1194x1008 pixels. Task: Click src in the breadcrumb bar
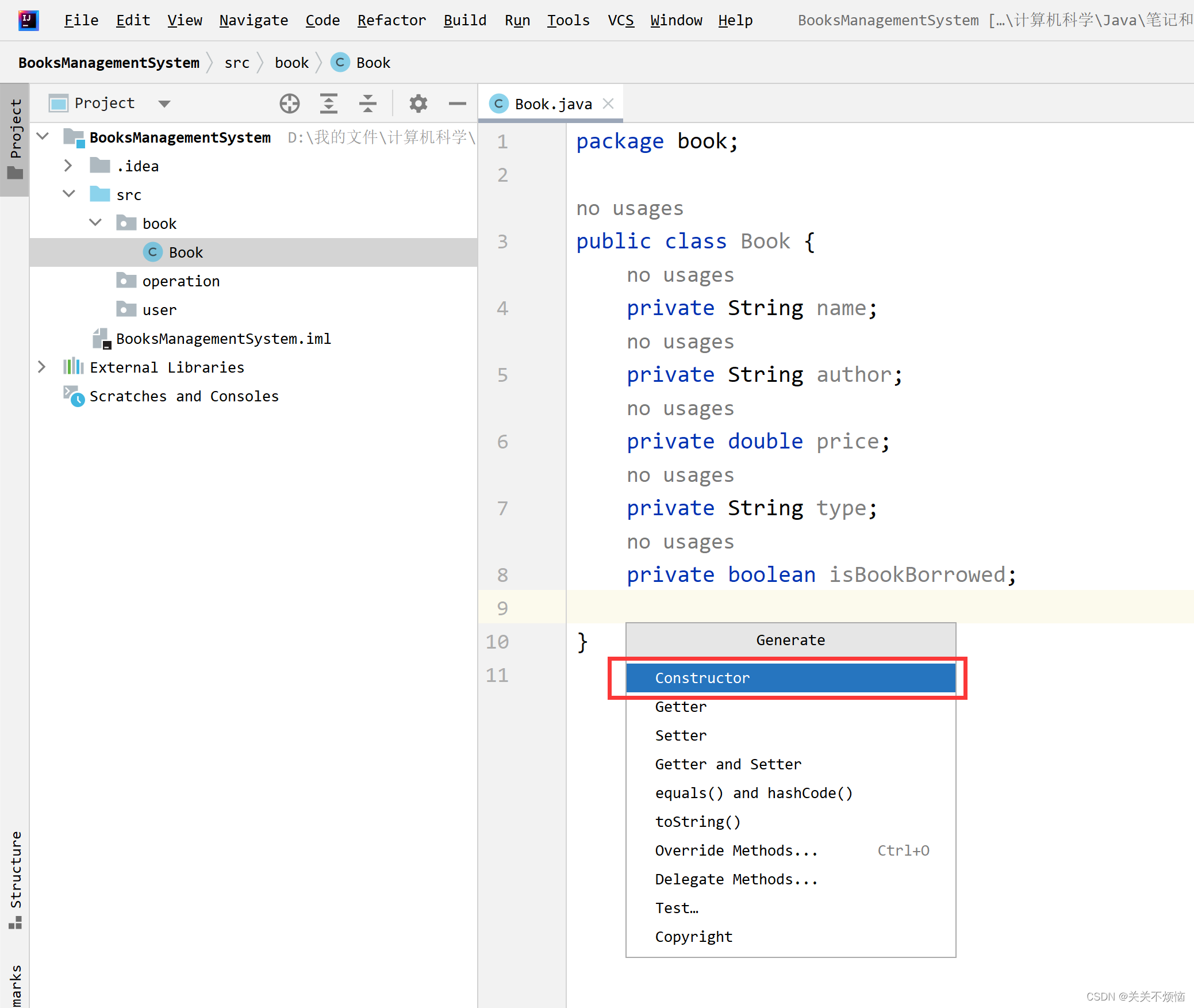point(237,63)
